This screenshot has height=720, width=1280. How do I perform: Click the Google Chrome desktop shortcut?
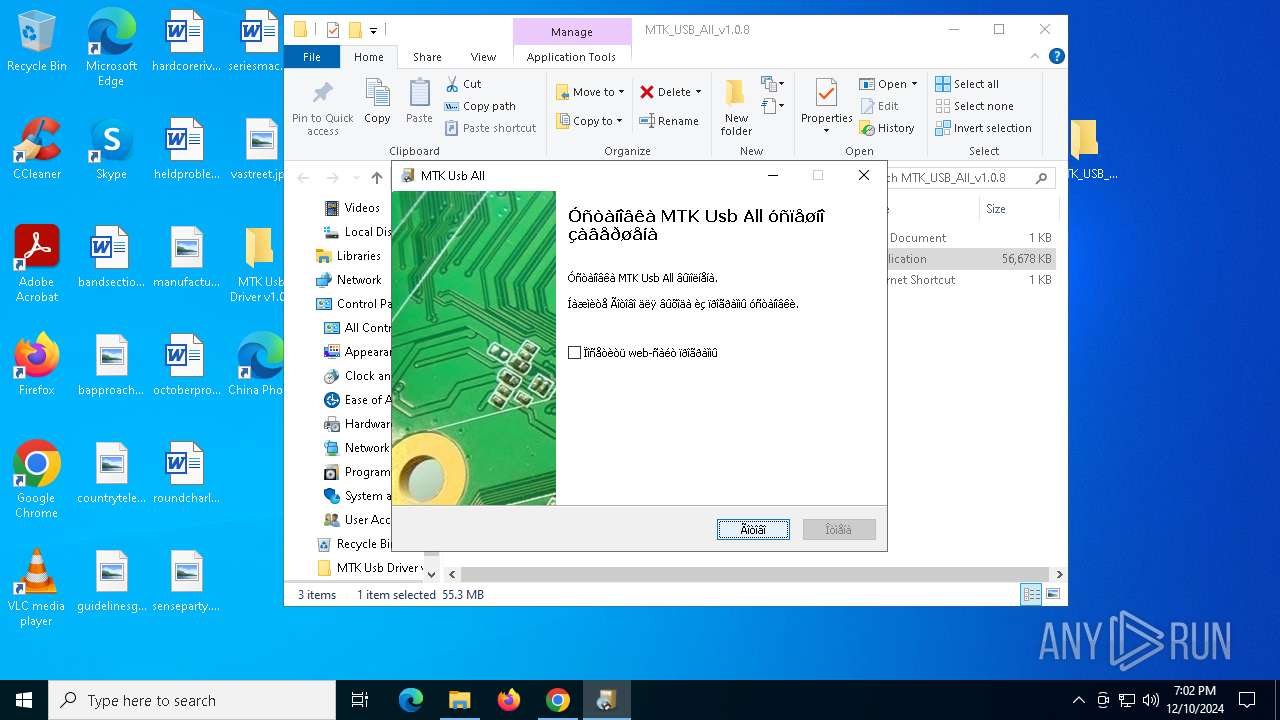[37, 480]
